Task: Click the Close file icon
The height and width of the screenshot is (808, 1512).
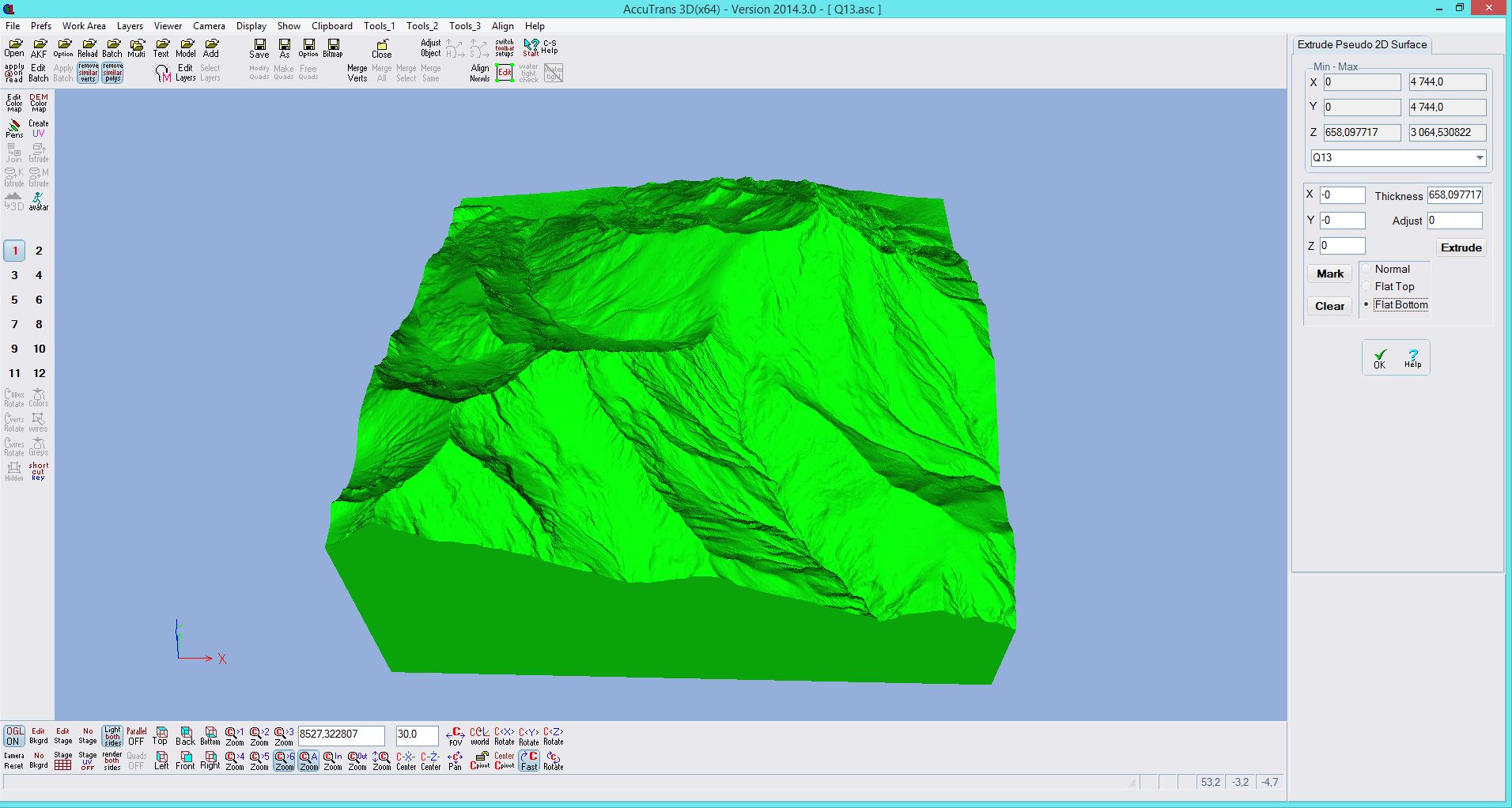Action: tap(382, 48)
